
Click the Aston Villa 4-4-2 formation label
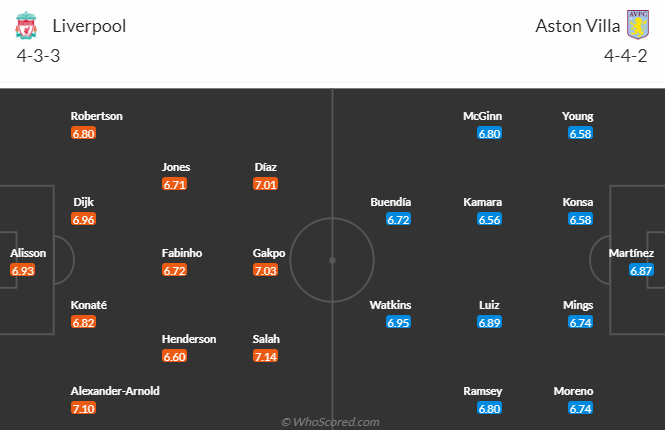(626, 56)
